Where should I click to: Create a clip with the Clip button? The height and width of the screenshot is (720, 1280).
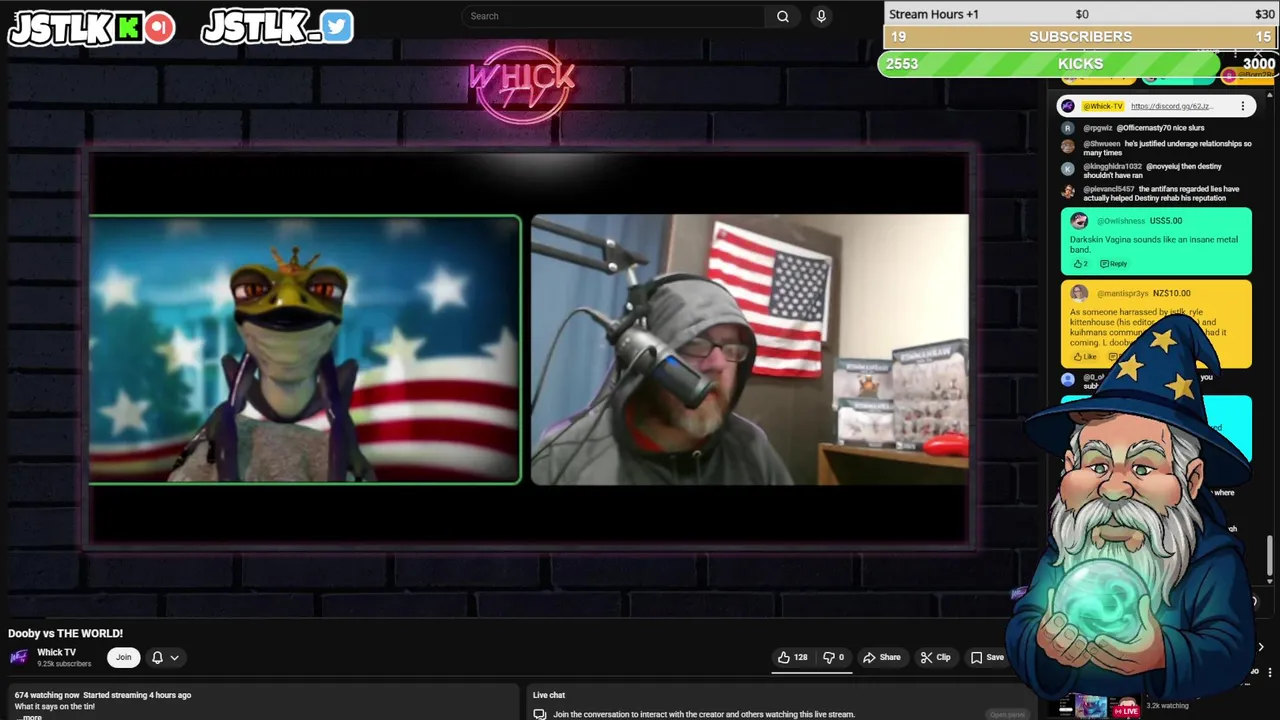tap(935, 657)
